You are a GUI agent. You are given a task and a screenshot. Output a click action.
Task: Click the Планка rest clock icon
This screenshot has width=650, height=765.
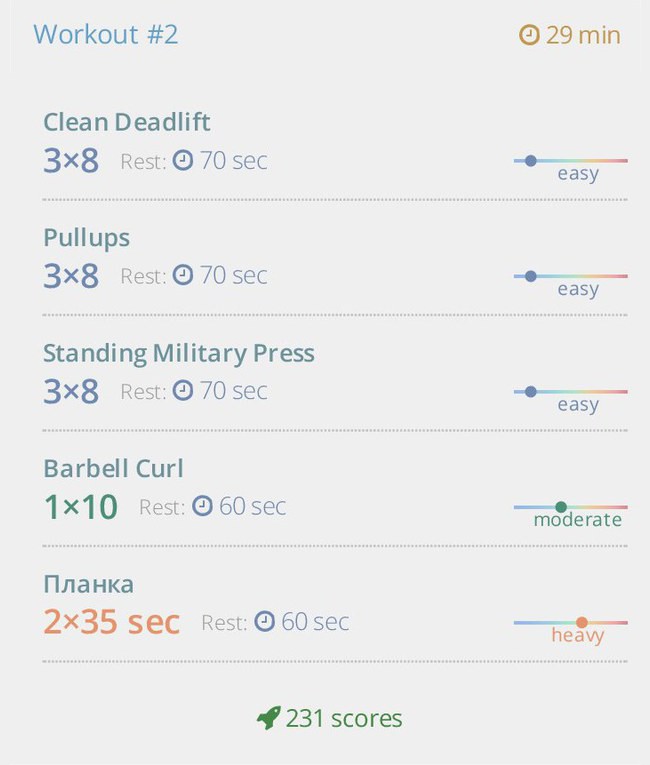[264, 621]
